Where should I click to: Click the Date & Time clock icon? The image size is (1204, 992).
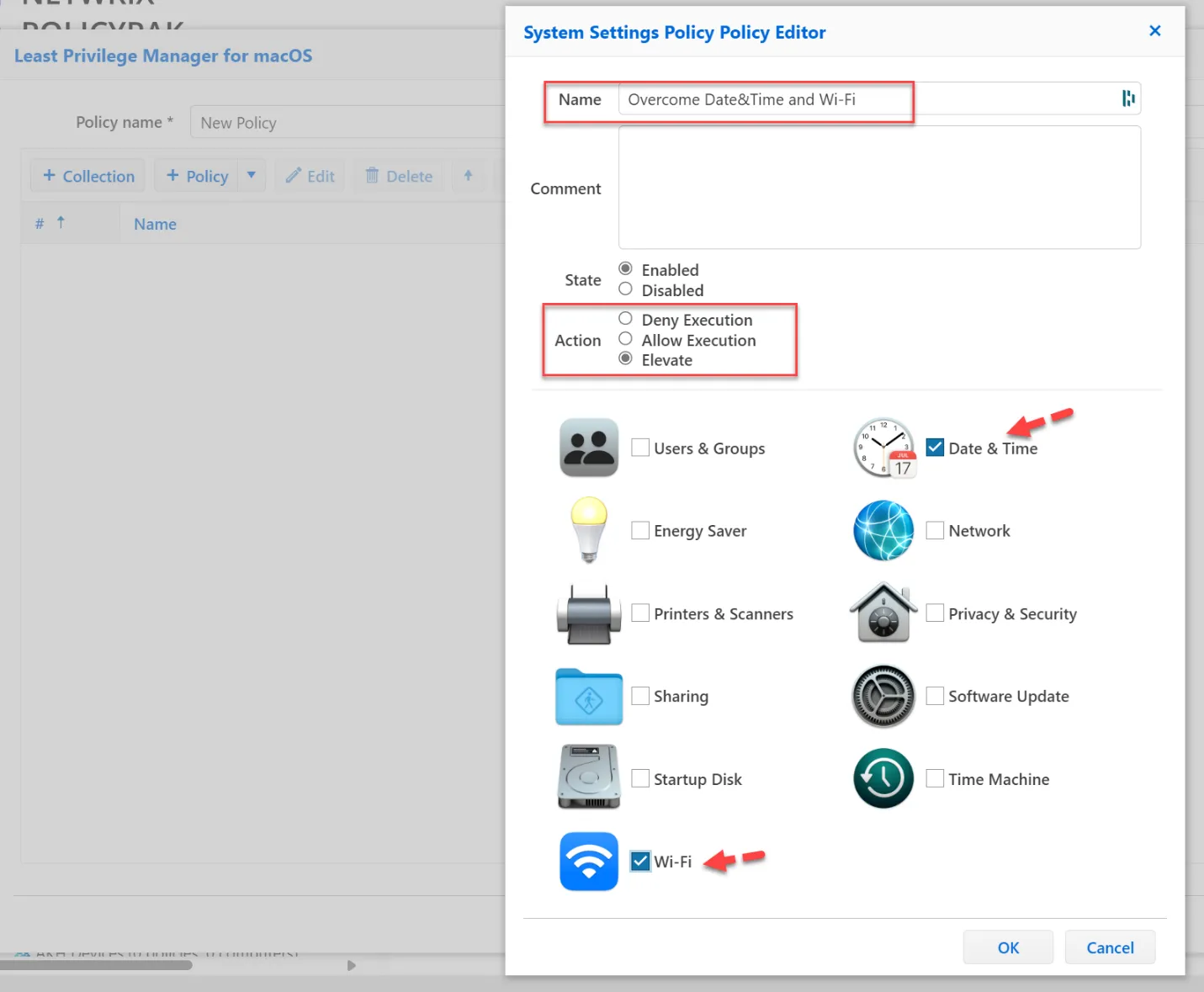coord(883,448)
